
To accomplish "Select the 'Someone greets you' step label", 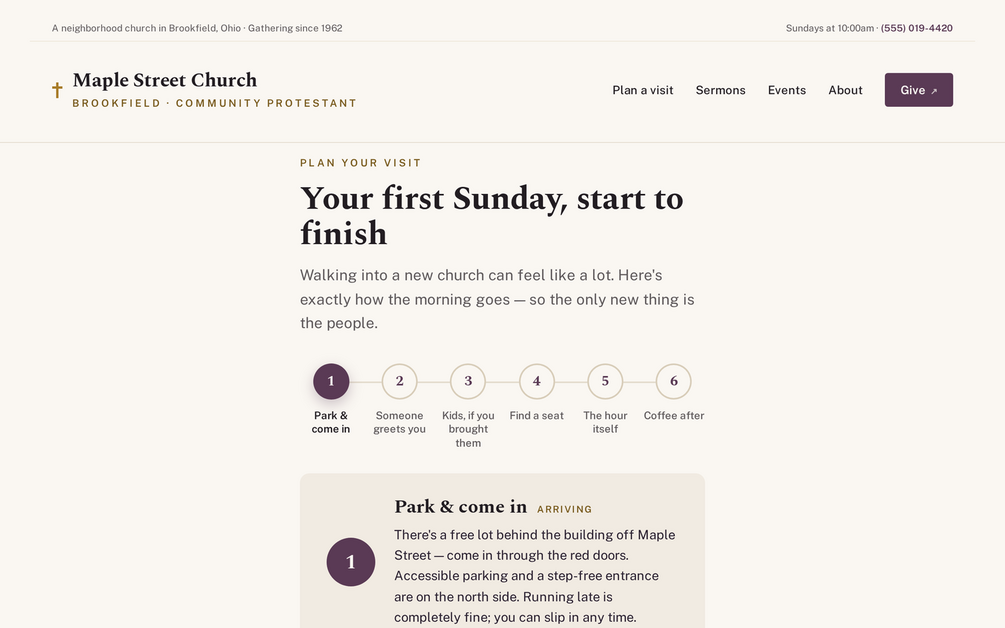I will coord(399,422).
